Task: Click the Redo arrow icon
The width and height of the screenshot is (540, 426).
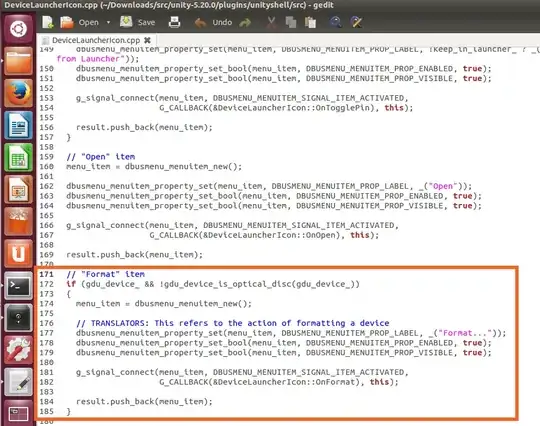Action: 245,23
